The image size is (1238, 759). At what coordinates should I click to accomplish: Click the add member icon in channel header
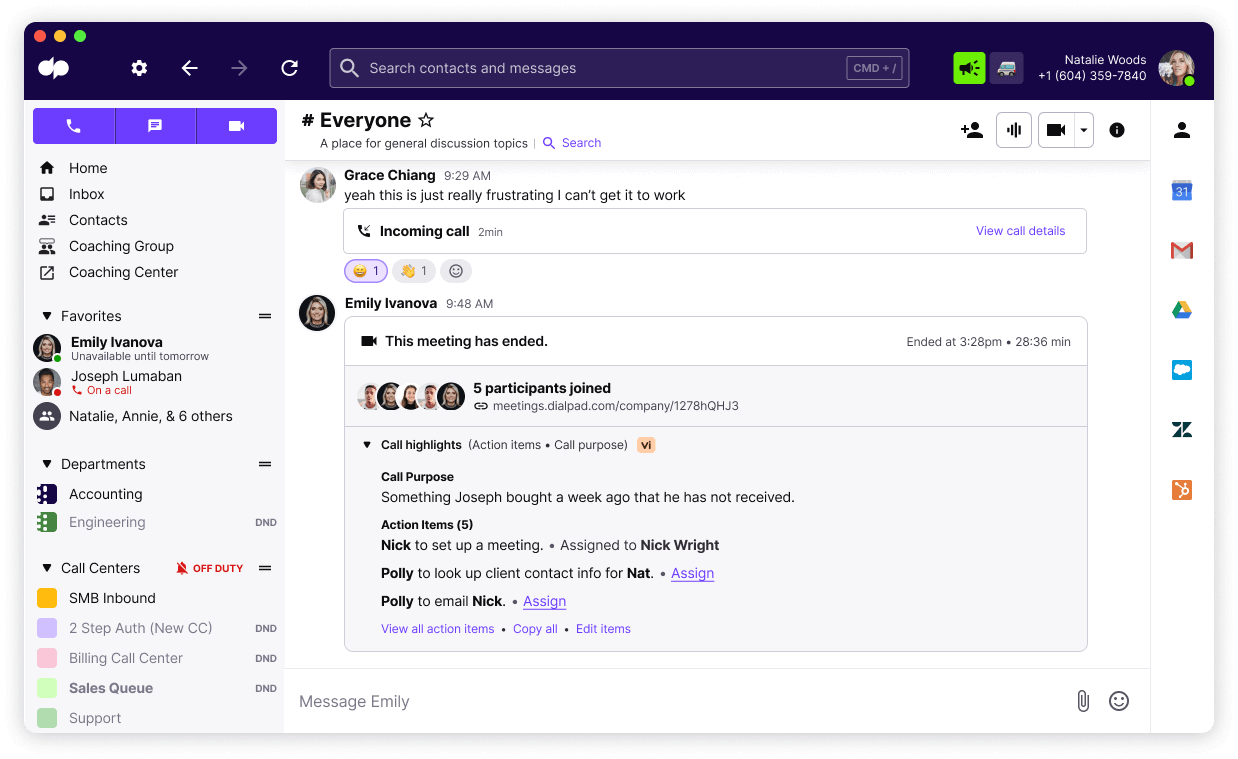point(971,130)
